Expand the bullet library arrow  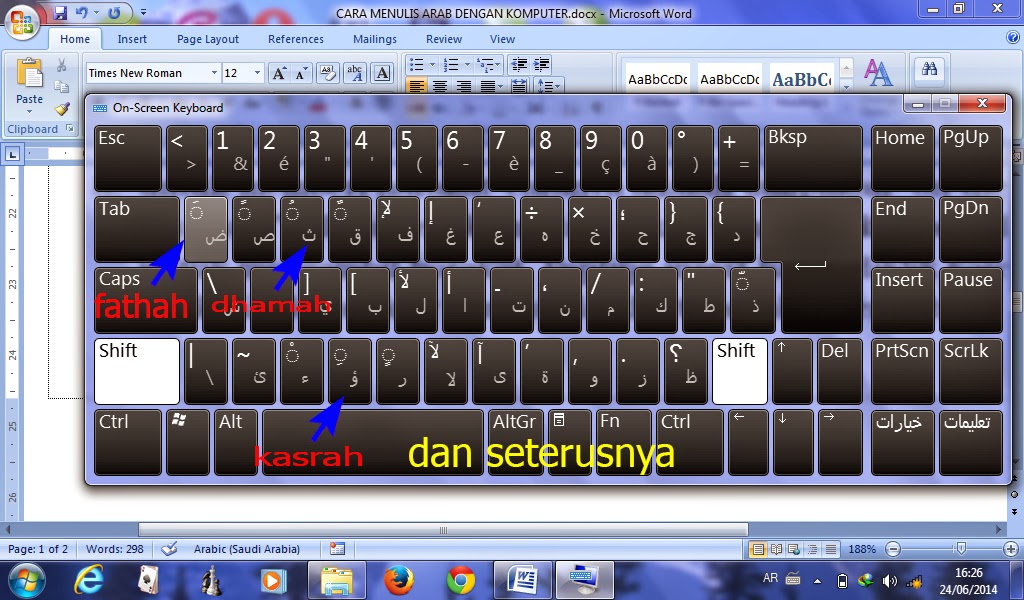[432, 65]
